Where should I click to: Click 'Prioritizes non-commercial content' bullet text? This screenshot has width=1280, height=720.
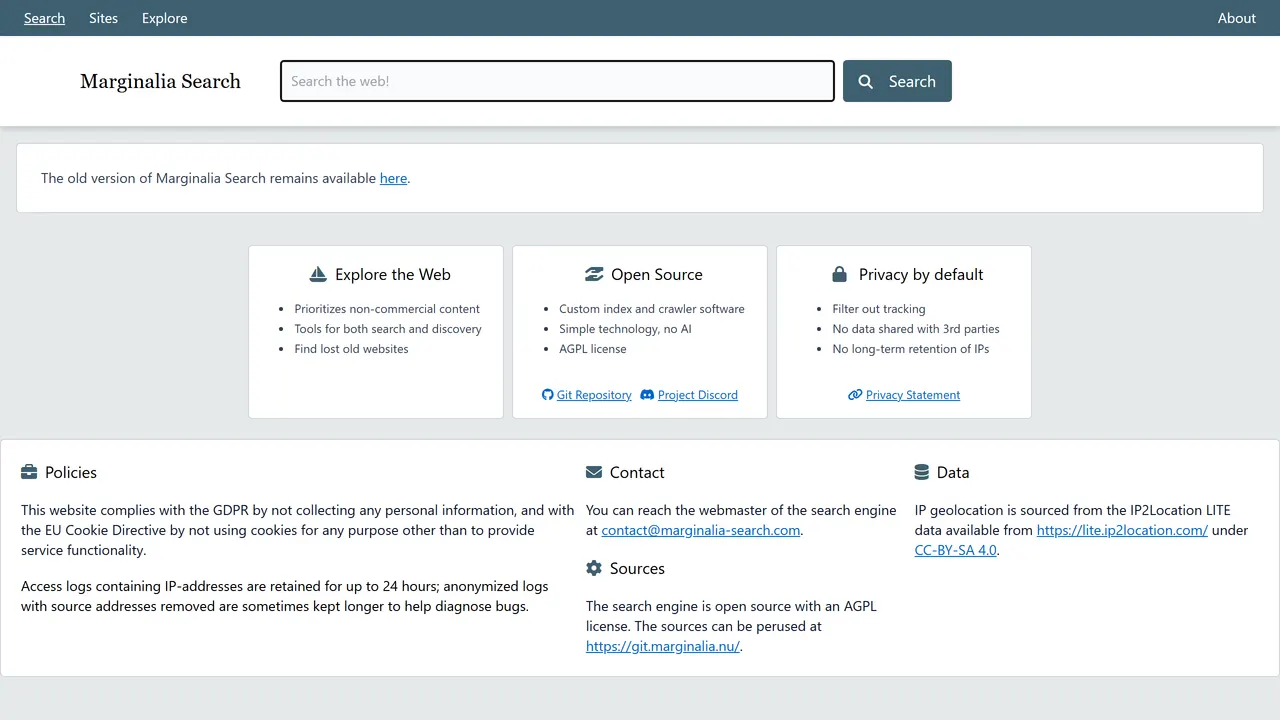(387, 309)
